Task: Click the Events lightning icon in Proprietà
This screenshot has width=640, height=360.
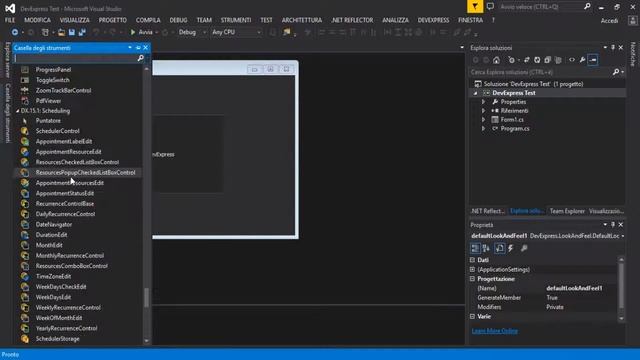Action: coord(511,248)
